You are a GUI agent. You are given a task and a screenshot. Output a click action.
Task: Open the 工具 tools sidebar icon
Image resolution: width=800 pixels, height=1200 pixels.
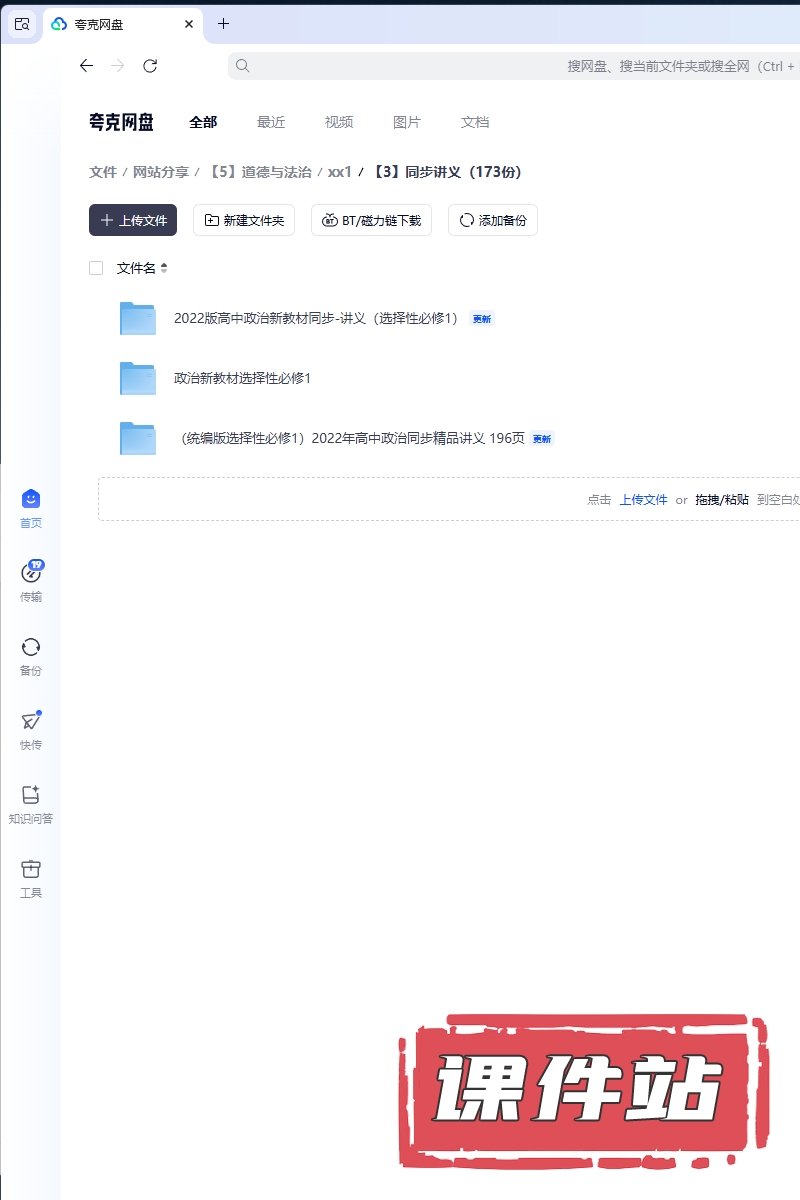point(31,869)
